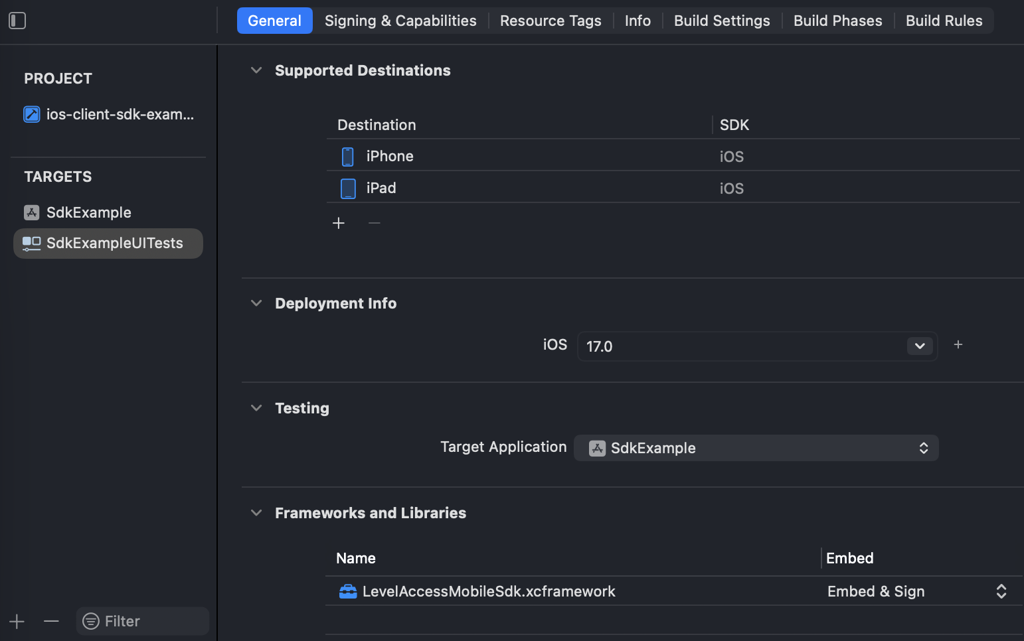Collapse the Frameworks and Libraries section
1024x641 pixels.
pos(256,513)
